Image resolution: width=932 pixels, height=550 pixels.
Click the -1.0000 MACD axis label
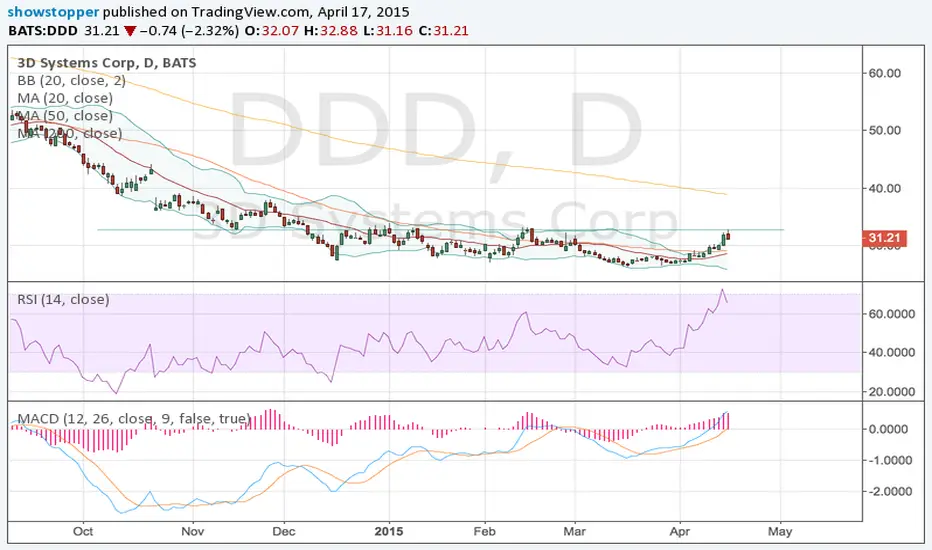(x=889, y=460)
